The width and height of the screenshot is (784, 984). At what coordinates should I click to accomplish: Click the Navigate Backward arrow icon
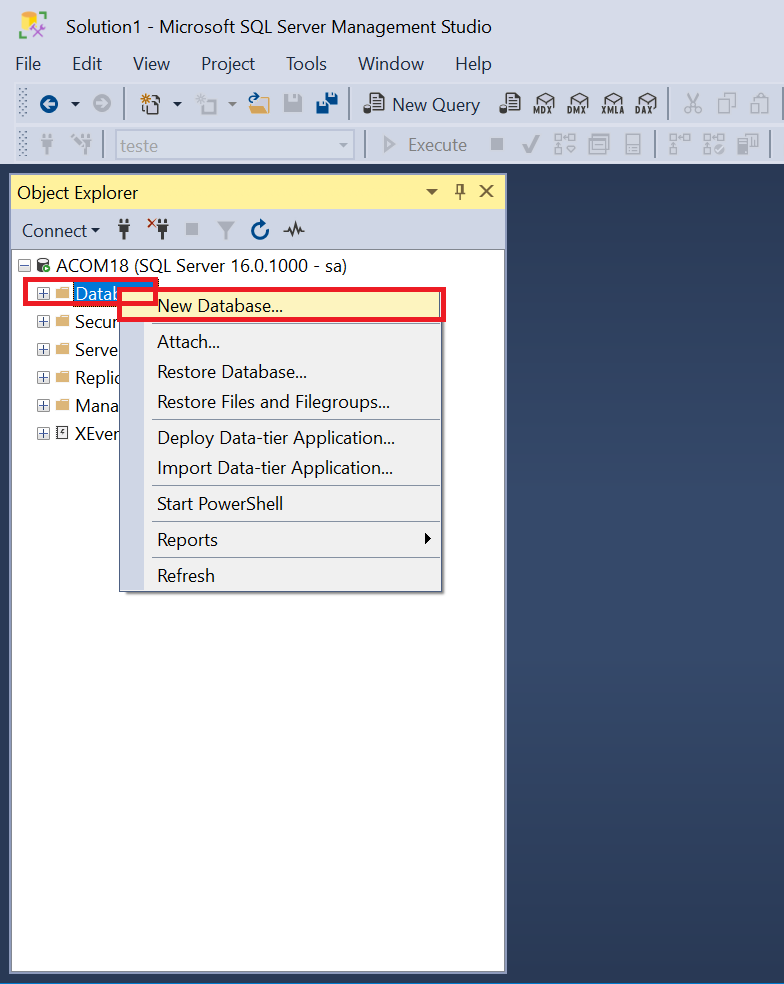[49, 104]
